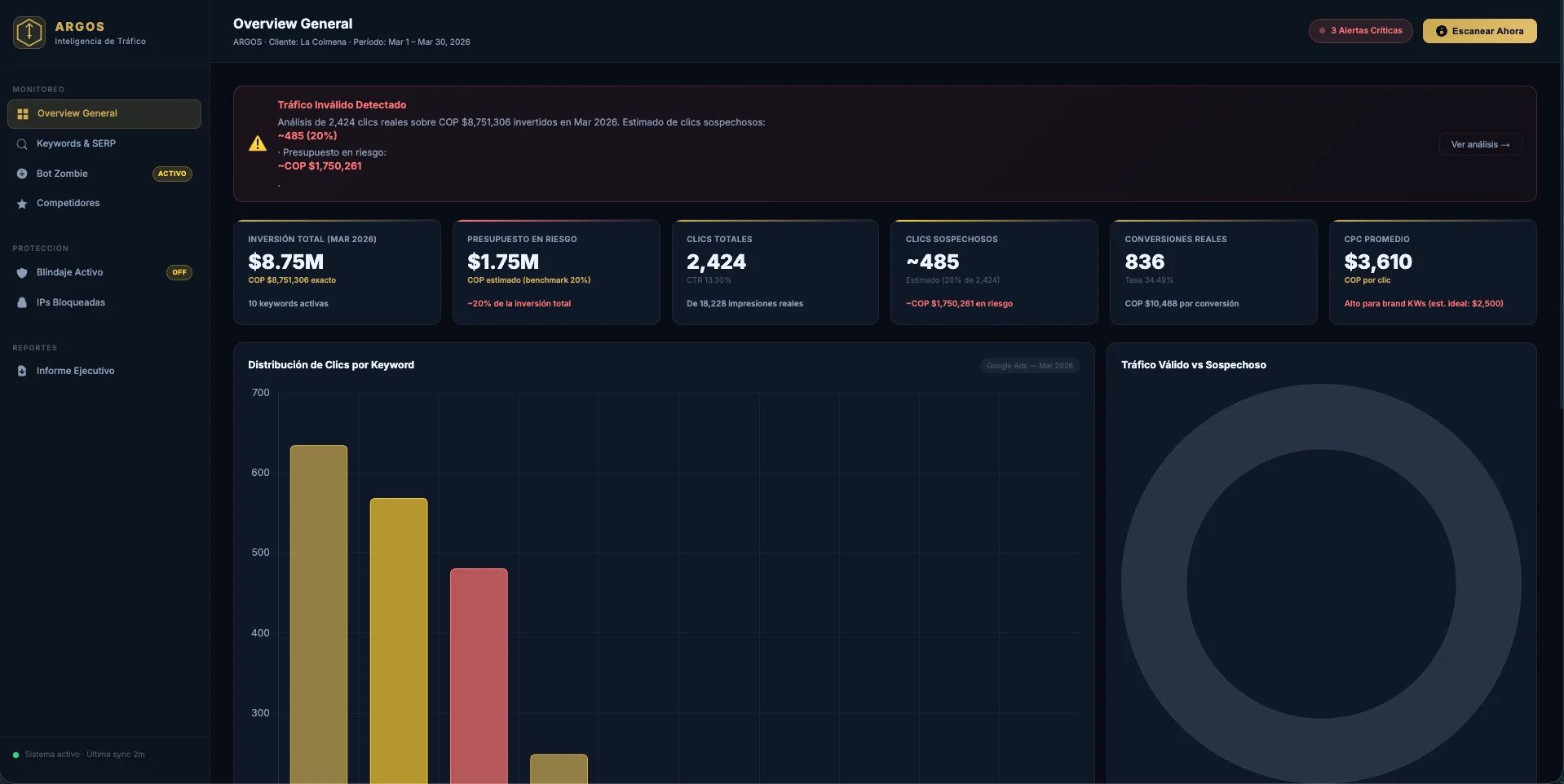Select the ~485 value in Clics Sospechosos card
This screenshot has height=784, width=1564.
click(x=932, y=262)
